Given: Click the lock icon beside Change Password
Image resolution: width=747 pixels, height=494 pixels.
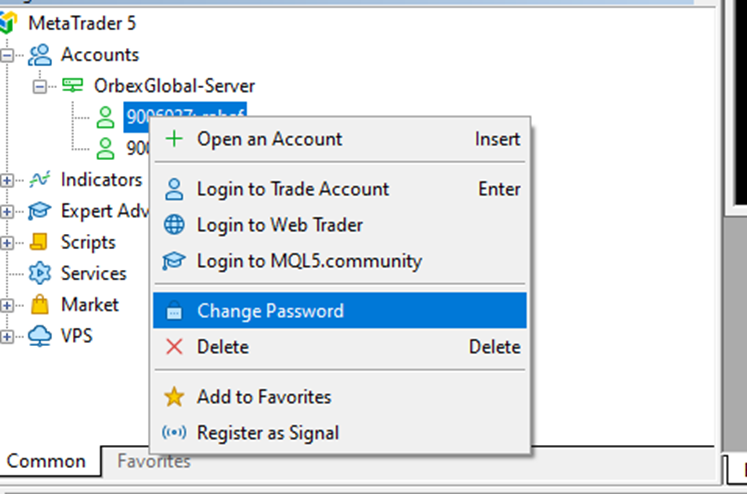Looking at the screenshot, I should [x=174, y=310].
